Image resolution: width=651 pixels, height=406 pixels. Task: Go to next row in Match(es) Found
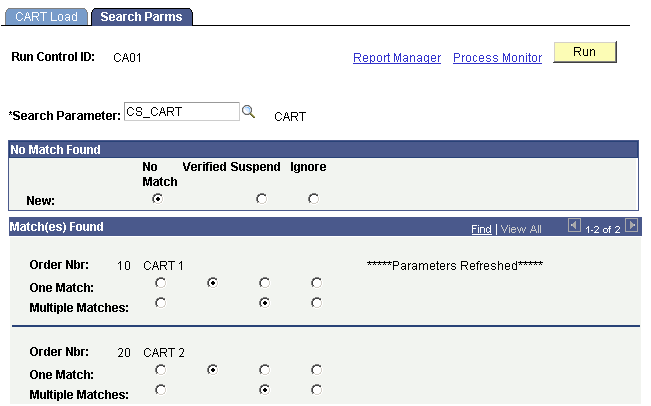[x=631, y=227]
